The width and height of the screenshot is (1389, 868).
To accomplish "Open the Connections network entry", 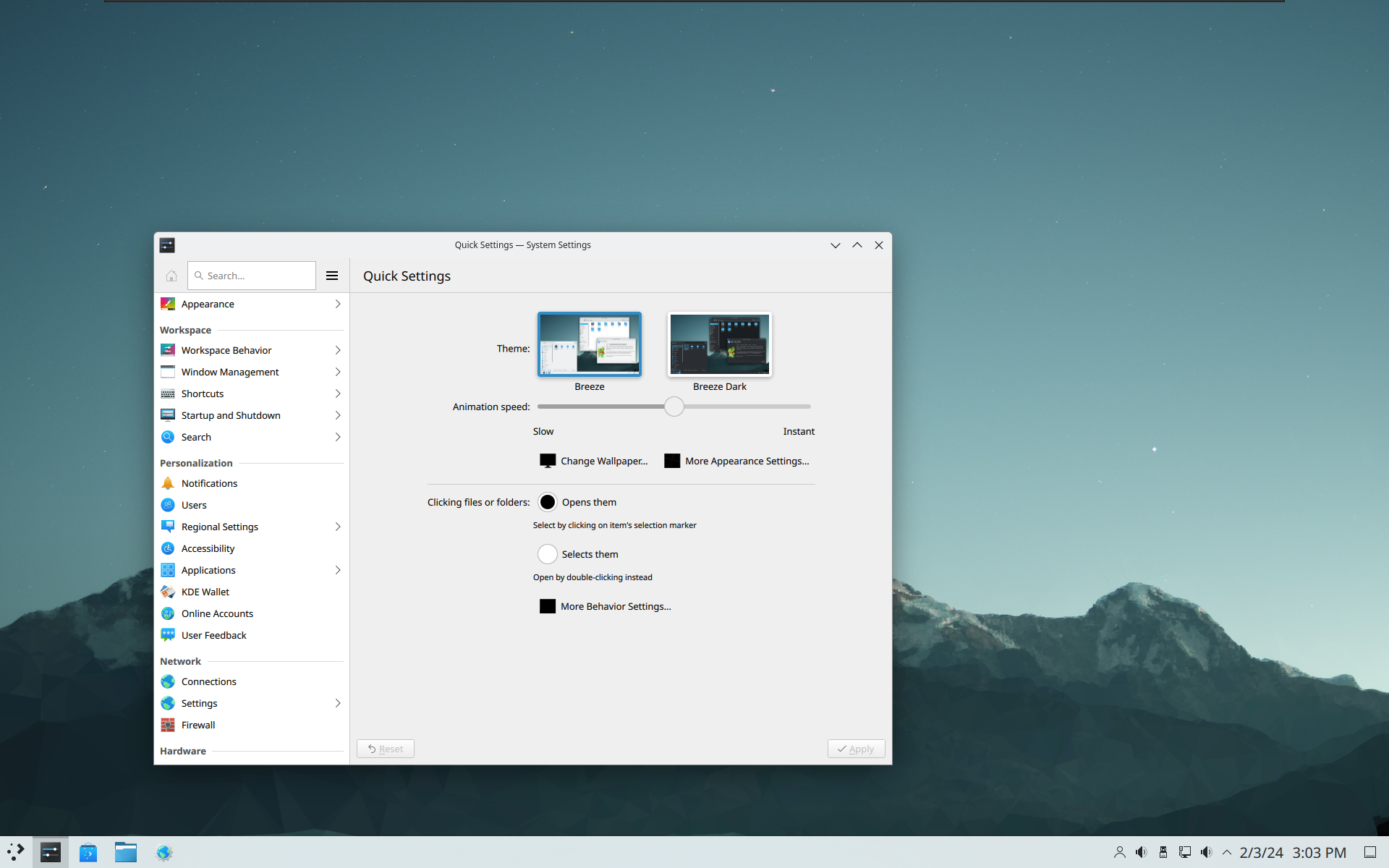I will click(x=252, y=681).
